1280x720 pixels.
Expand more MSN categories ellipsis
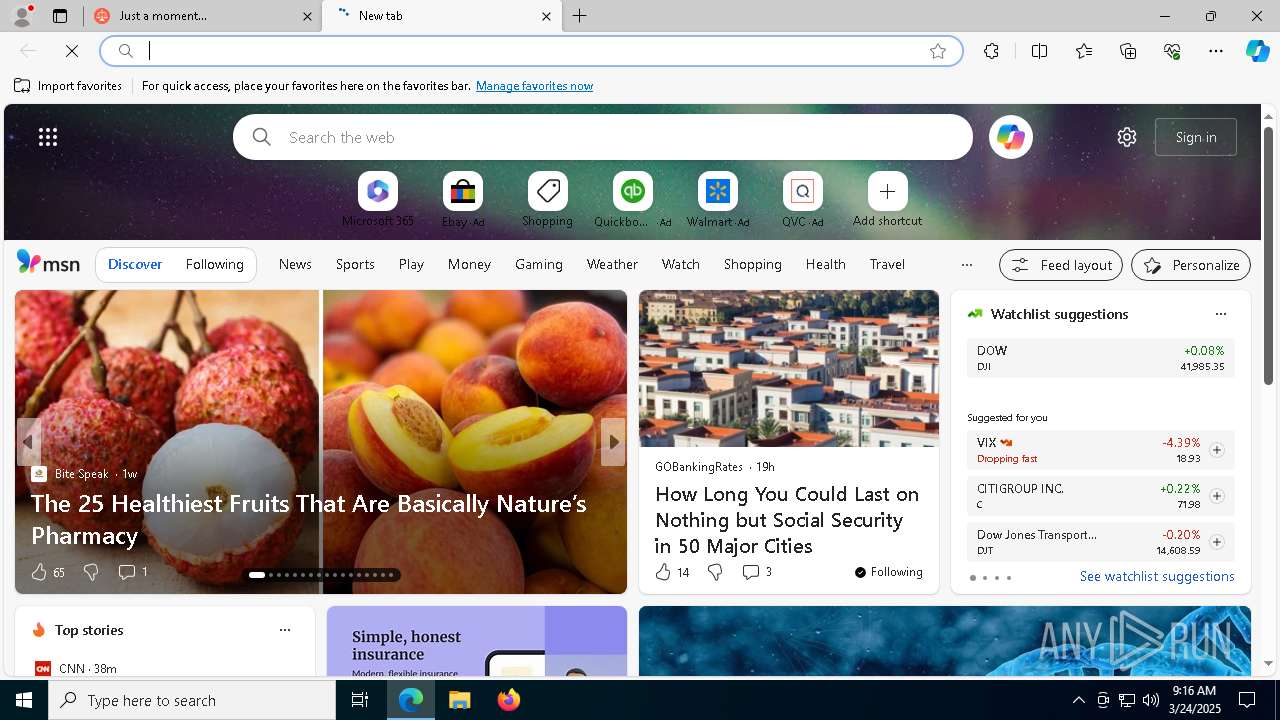point(966,265)
